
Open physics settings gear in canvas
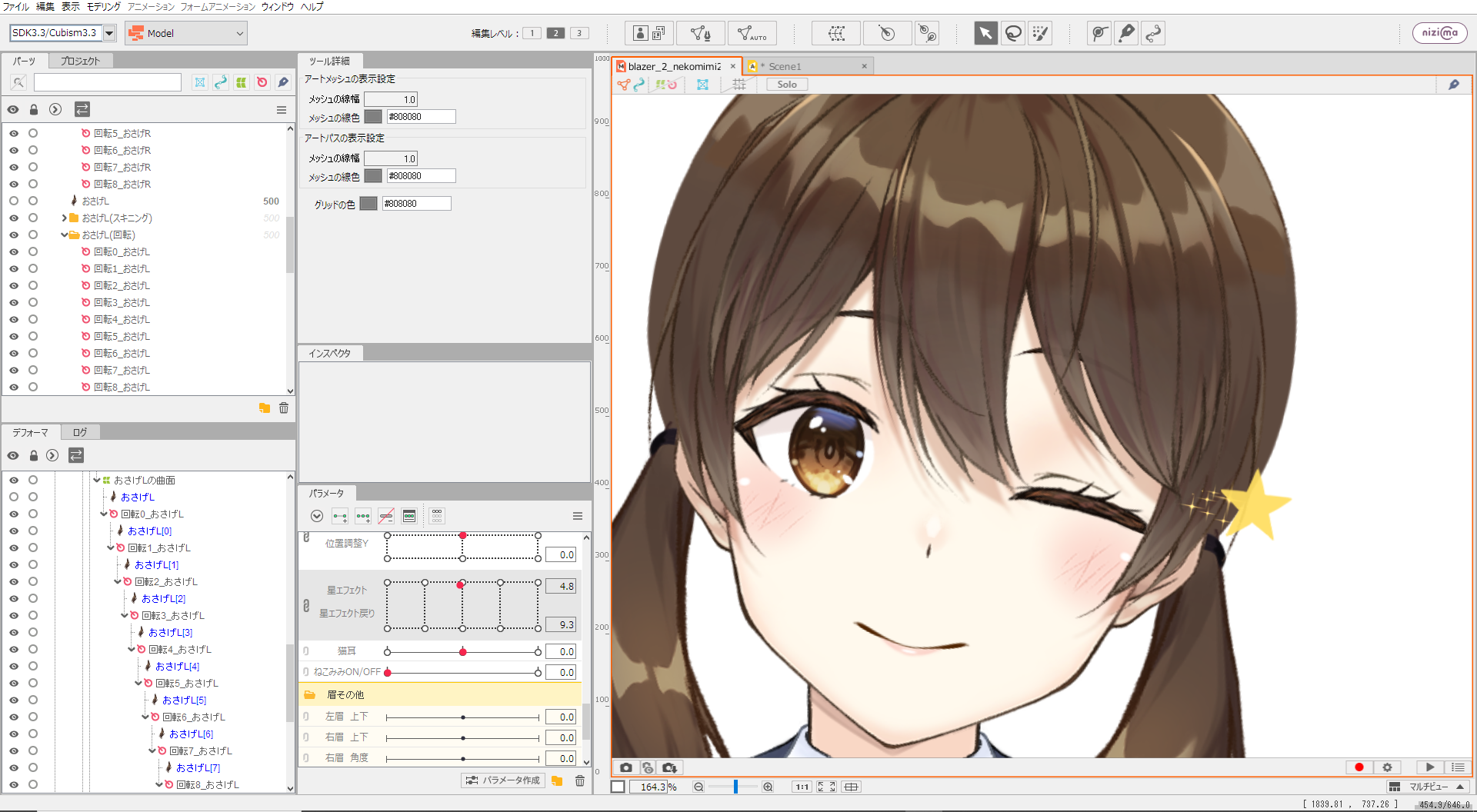(x=1387, y=767)
